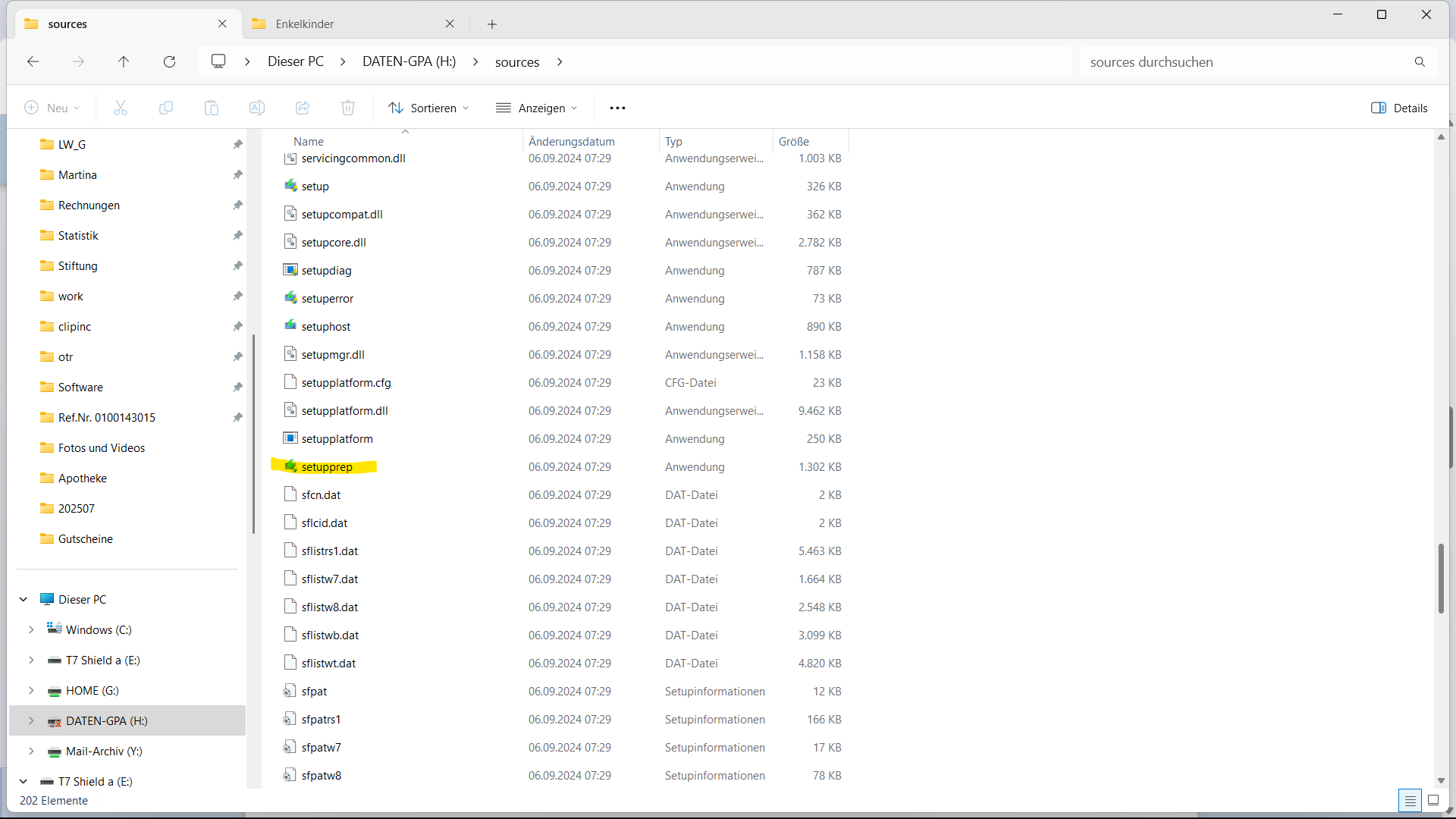The image size is (1456, 819).
Task: Select DATEN-GPA (H:) in the tree
Action: click(127, 720)
